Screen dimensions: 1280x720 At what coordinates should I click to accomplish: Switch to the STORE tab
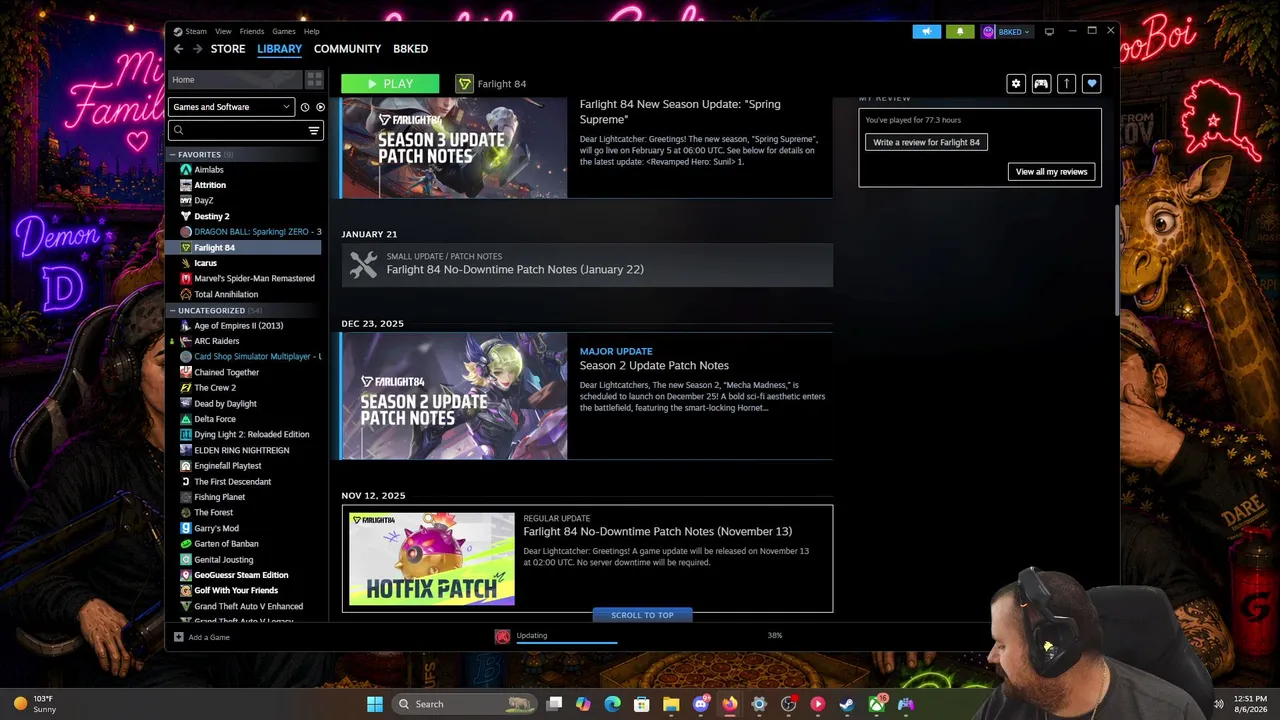coord(228,49)
